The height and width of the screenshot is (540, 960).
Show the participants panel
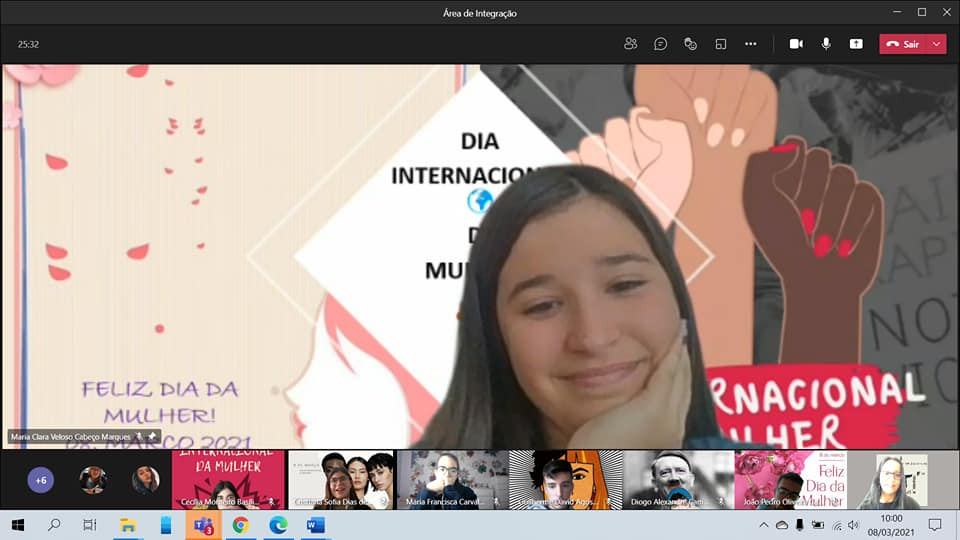tap(630, 44)
